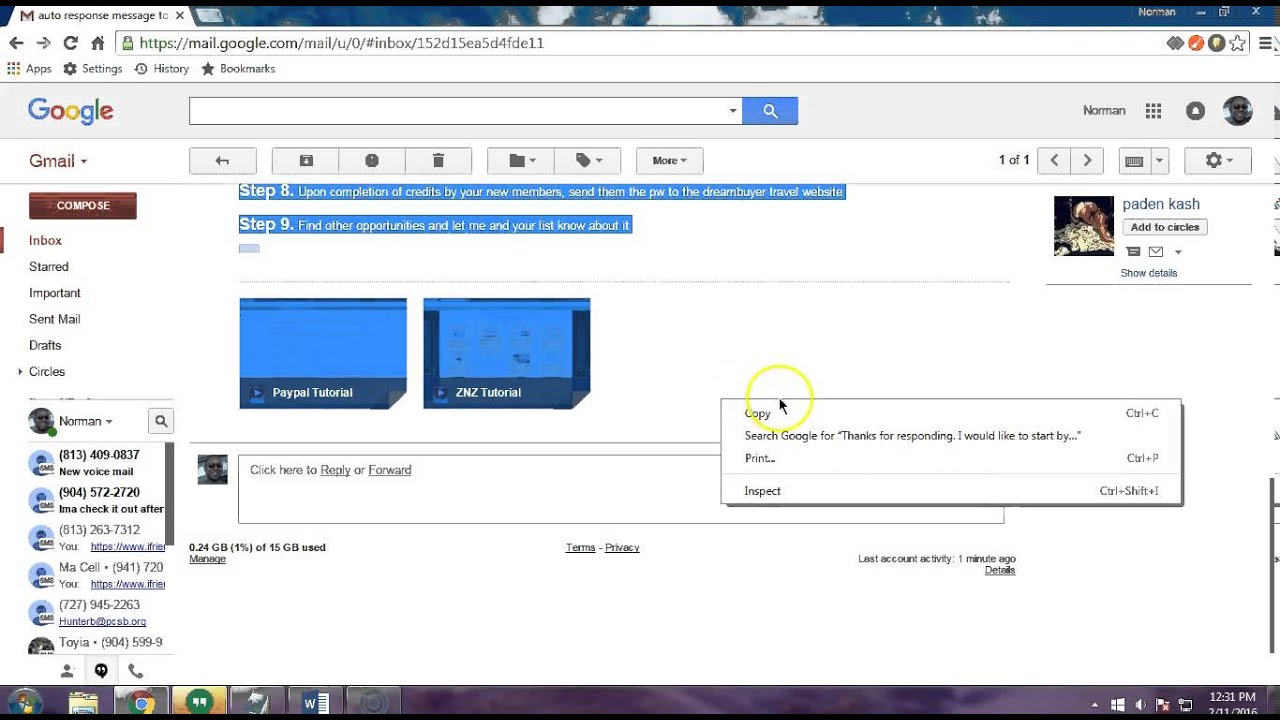Screen dimensions: 1280x720
Task: Click the chat search magnifier button
Action: [161, 422]
